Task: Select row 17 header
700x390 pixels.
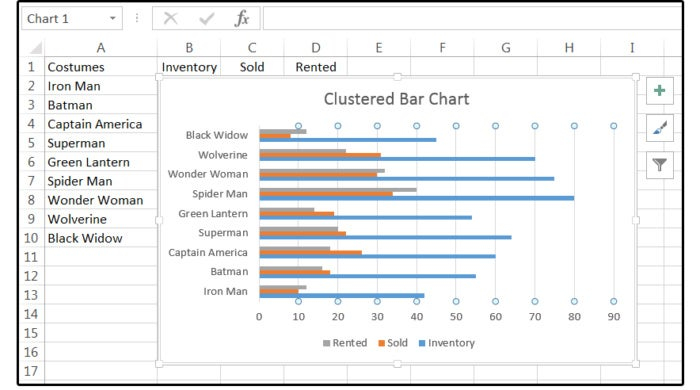Action: (x=31, y=371)
